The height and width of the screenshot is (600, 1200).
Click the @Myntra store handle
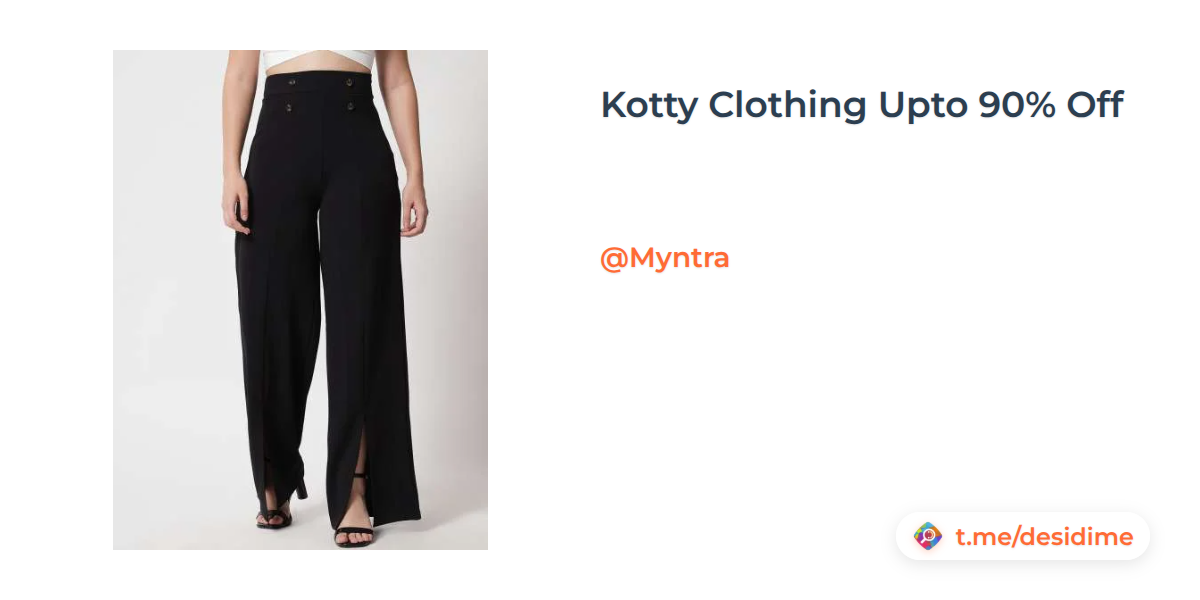click(x=664, y=258)
